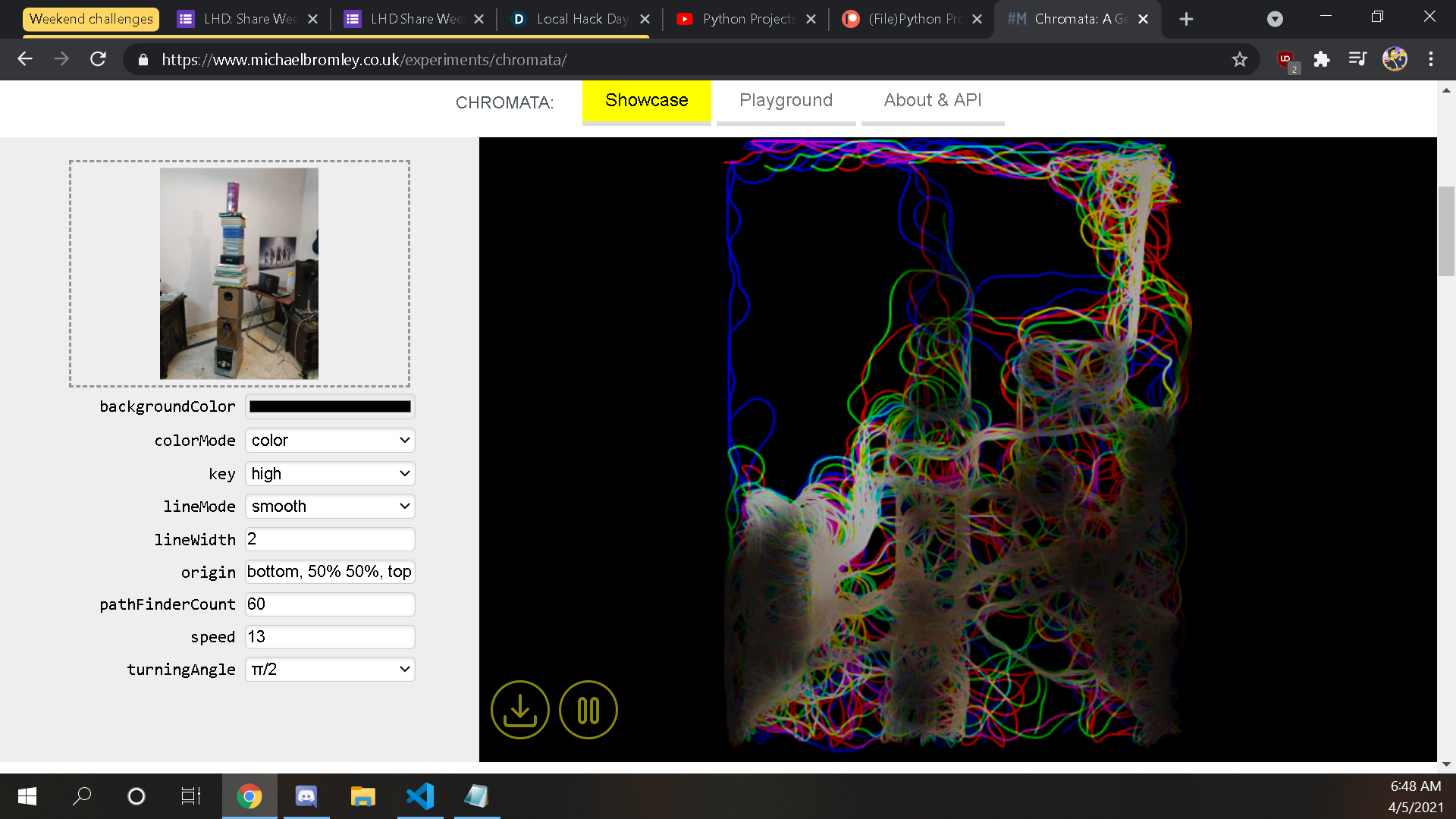Viewport: 1456px width, 819px height.
Task: Open the media control toolbar icon
Action: pyautogui.click(x=1357, y=59)
